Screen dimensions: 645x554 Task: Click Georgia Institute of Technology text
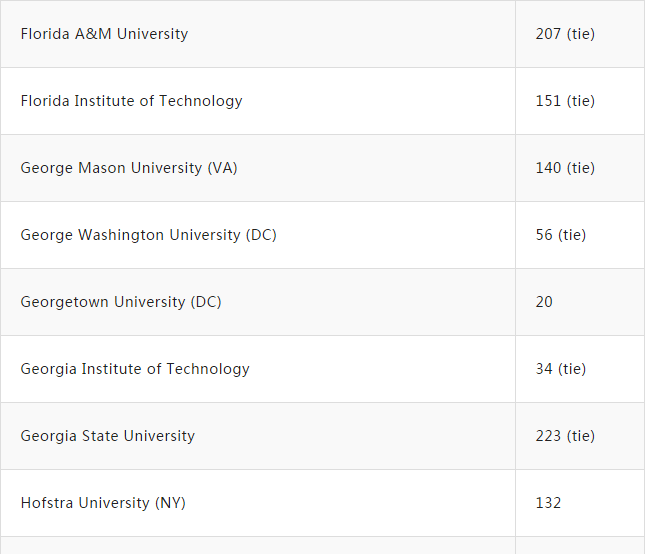pyautogui.click(x=135, y=369)
